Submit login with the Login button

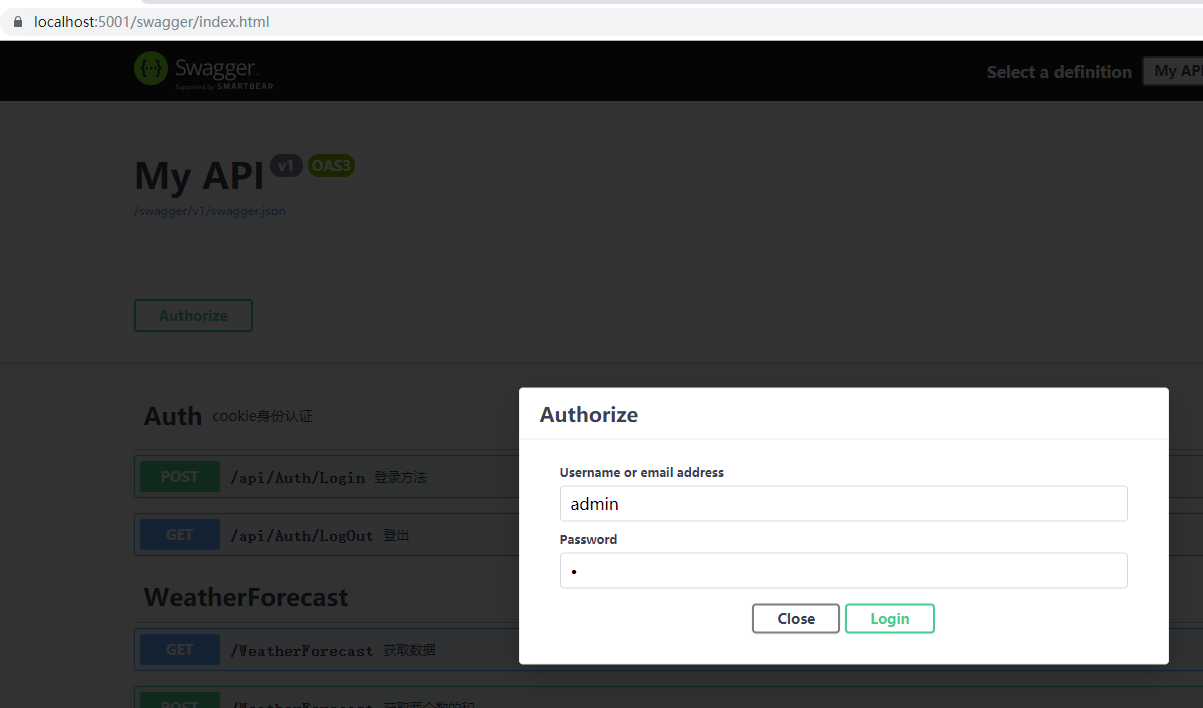click(889, 618)
